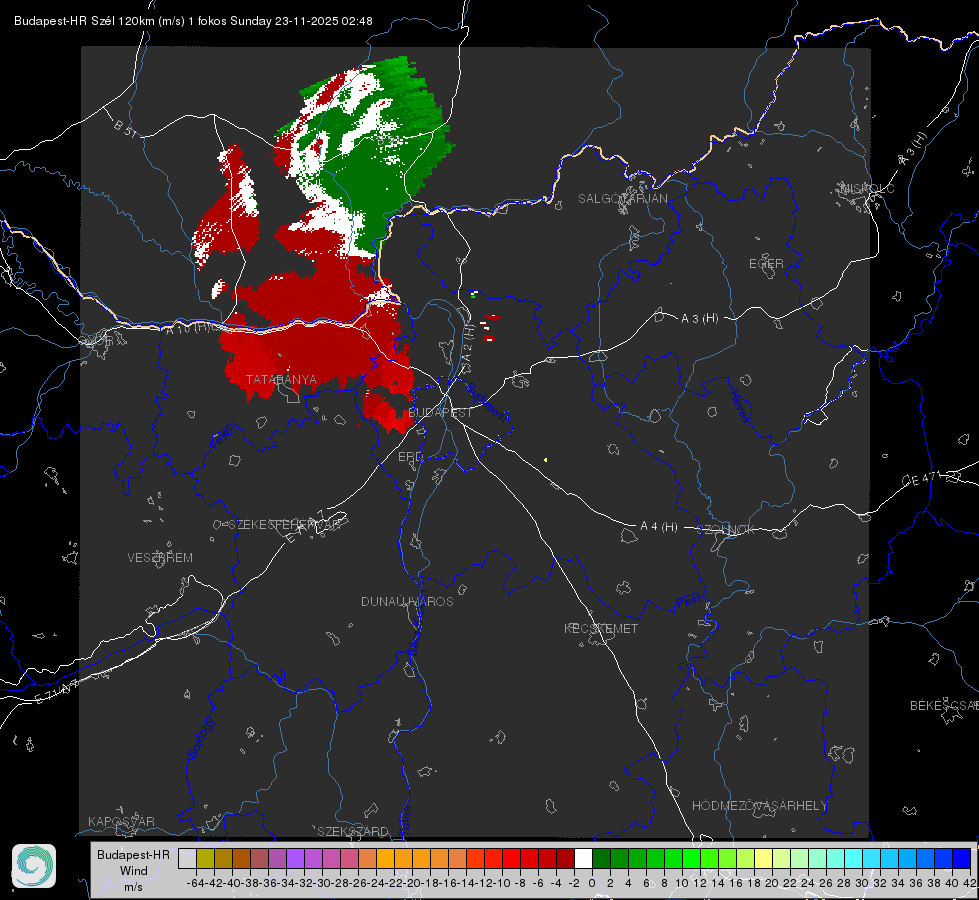This screenshot has height=900, width=979.
Task: Select the white zero-velocity legend swatch
Action: click(x=583, y=858)
